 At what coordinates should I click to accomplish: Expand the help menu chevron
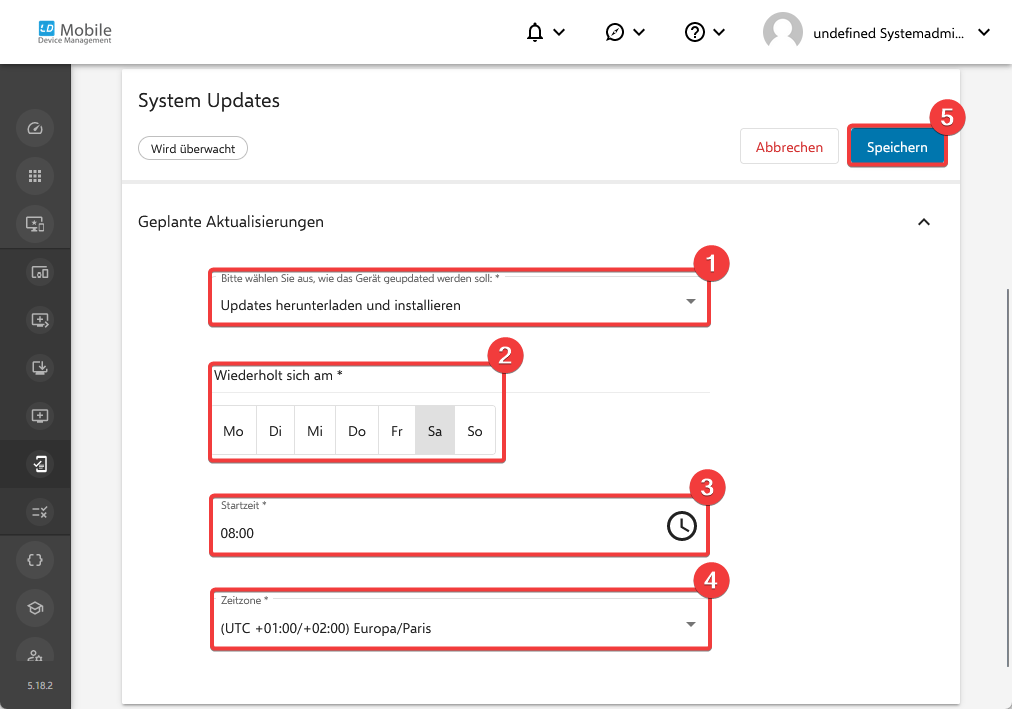pos(719,32)
